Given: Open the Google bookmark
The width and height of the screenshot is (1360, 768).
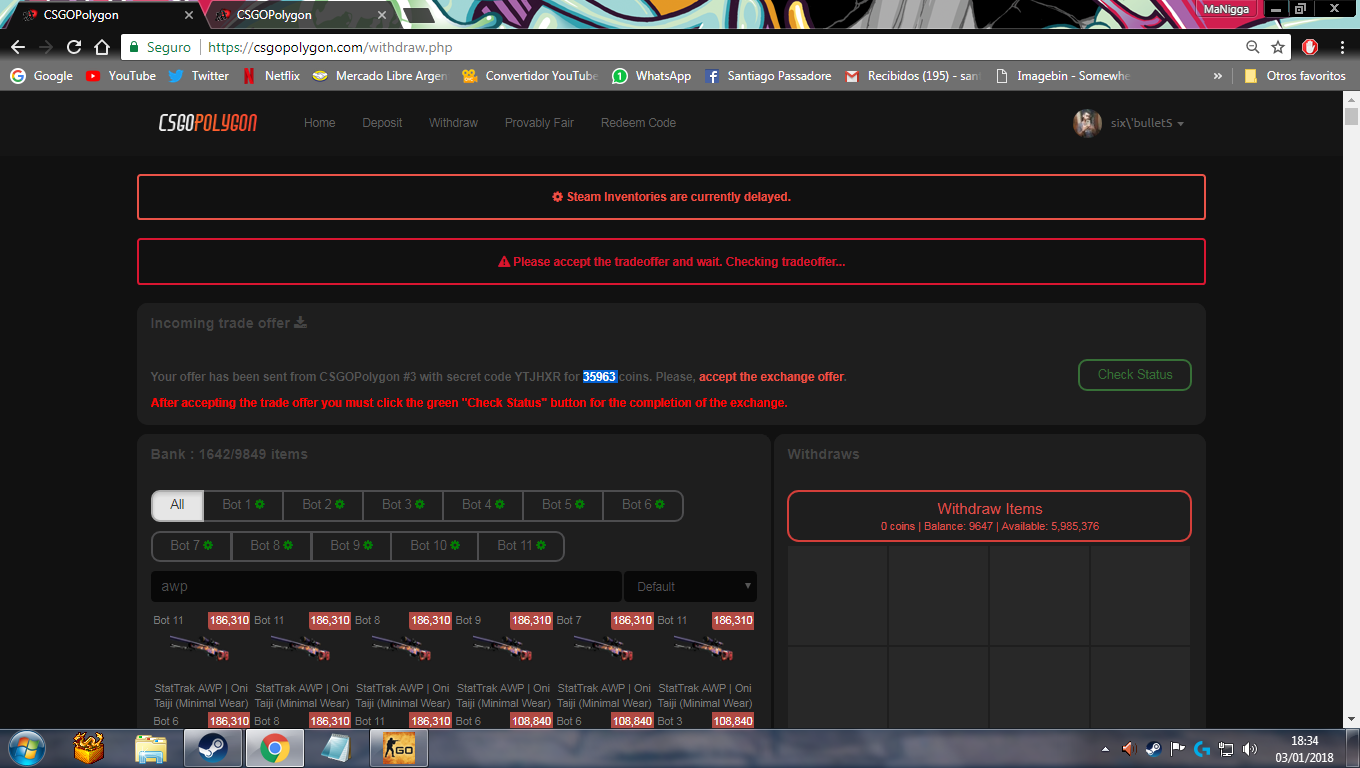Looking at the screenshot, I should [x=42, y=76].
